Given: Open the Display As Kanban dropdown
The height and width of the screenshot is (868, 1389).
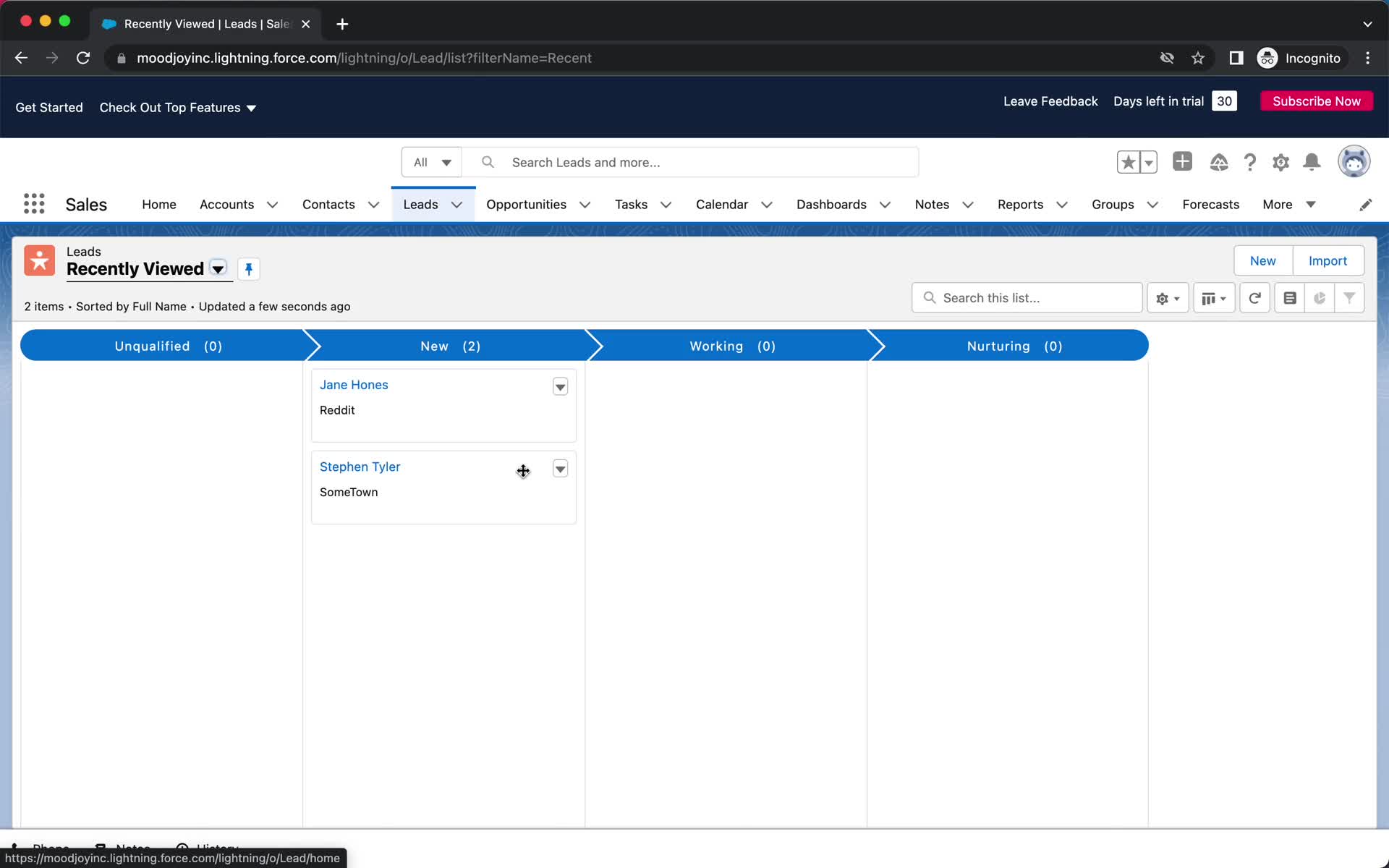Looking at the screenshot, I should click(1213, 298).
